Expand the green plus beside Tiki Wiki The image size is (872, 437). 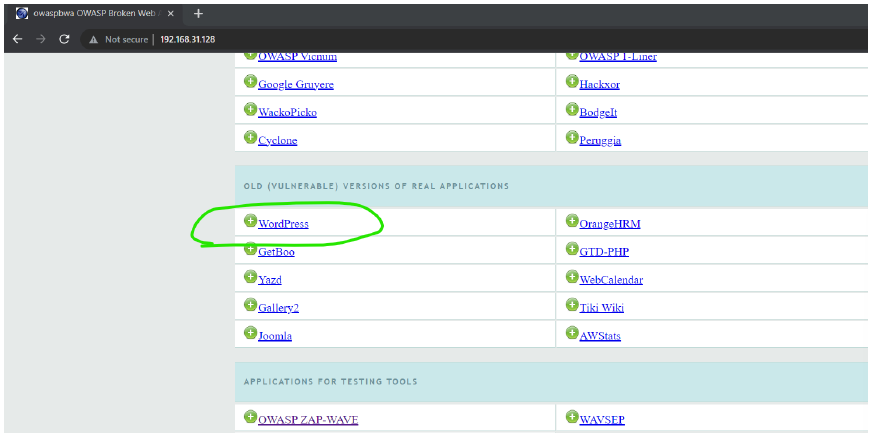point(572,305)
